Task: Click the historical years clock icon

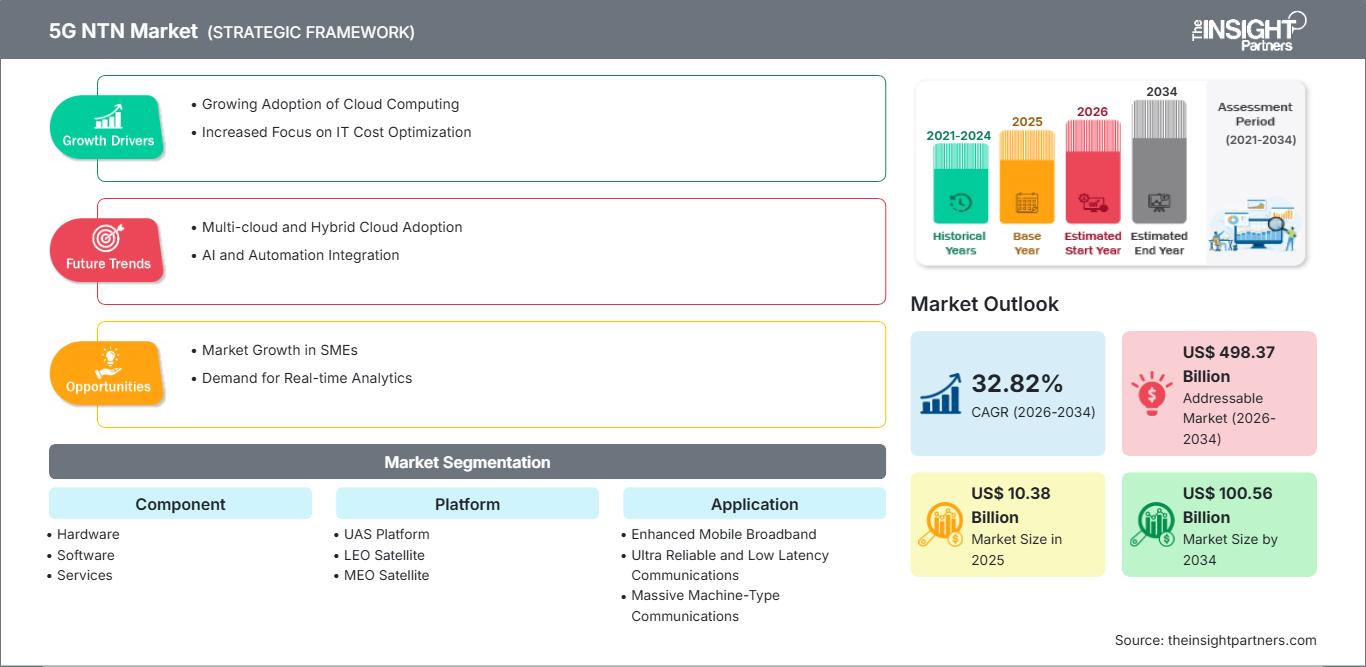Action: [960, 203]
